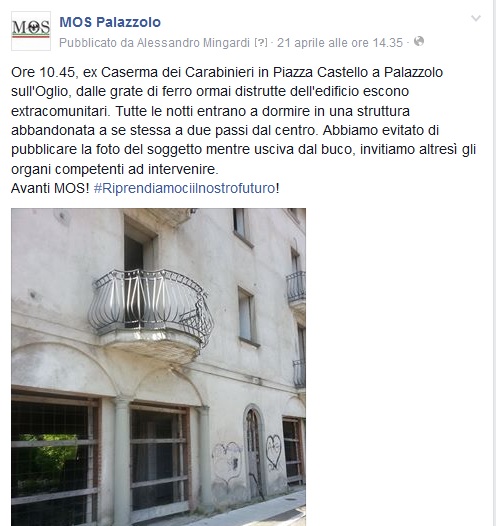Image resolution: width=496 pixels, height=526 pixels.
Task: Open Alessandro Mingardi's profile link
Action: pos(194,43)
